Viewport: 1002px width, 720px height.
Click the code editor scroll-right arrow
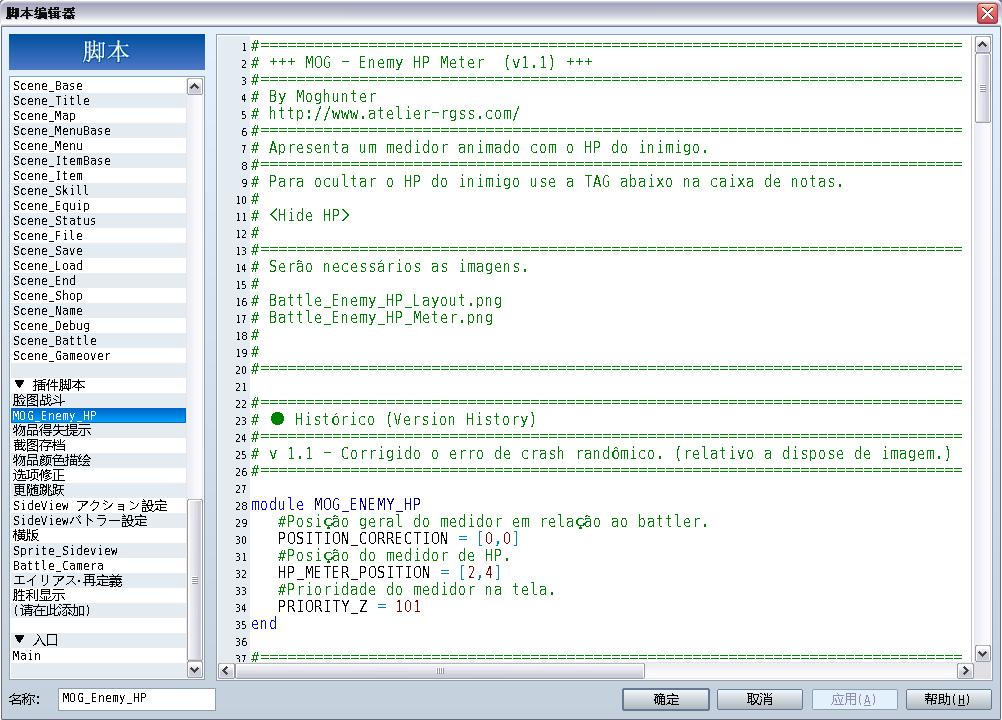click(x=965, y=671)
